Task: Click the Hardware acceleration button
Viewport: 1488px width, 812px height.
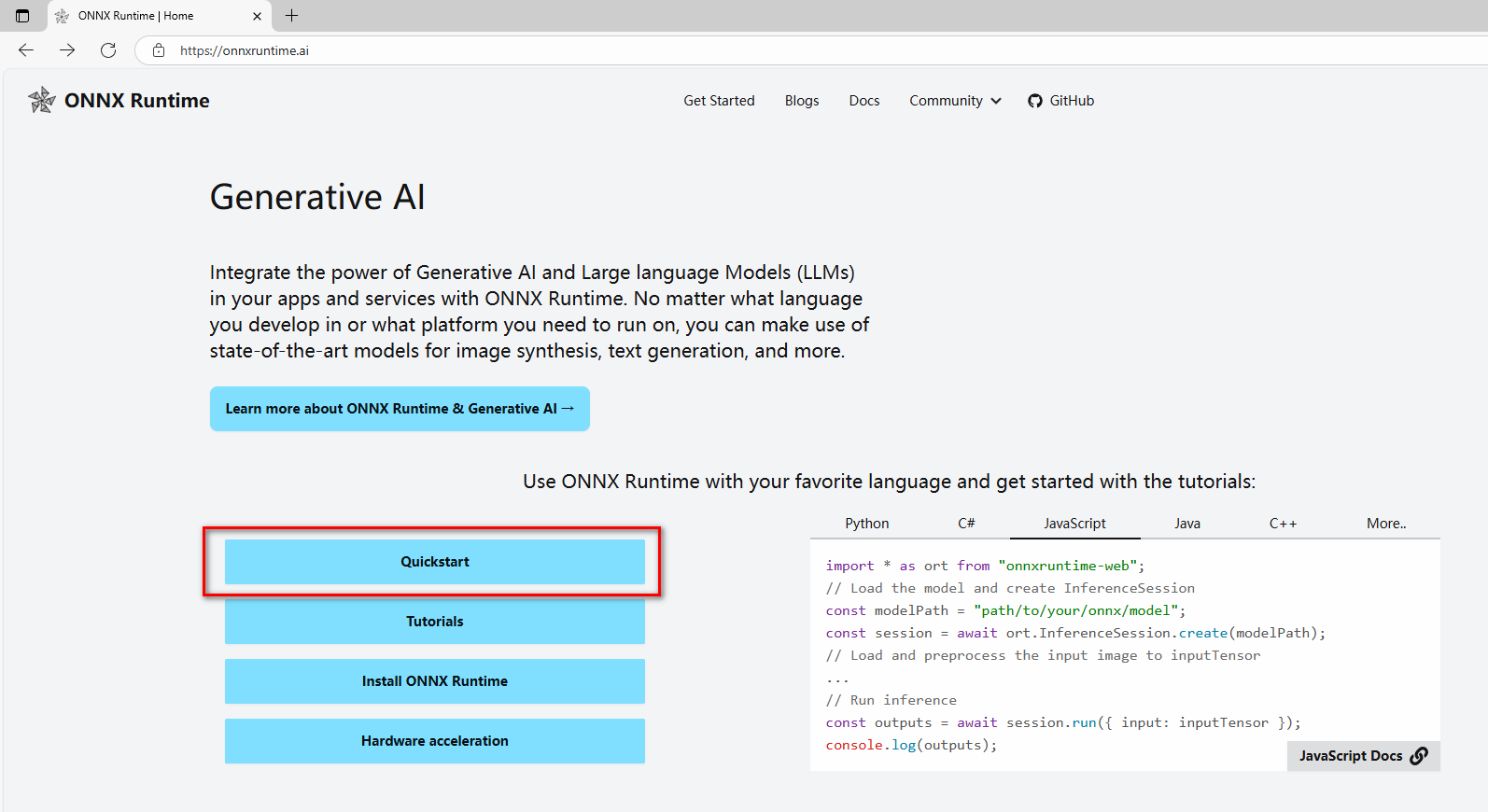Action: [435, 741]
